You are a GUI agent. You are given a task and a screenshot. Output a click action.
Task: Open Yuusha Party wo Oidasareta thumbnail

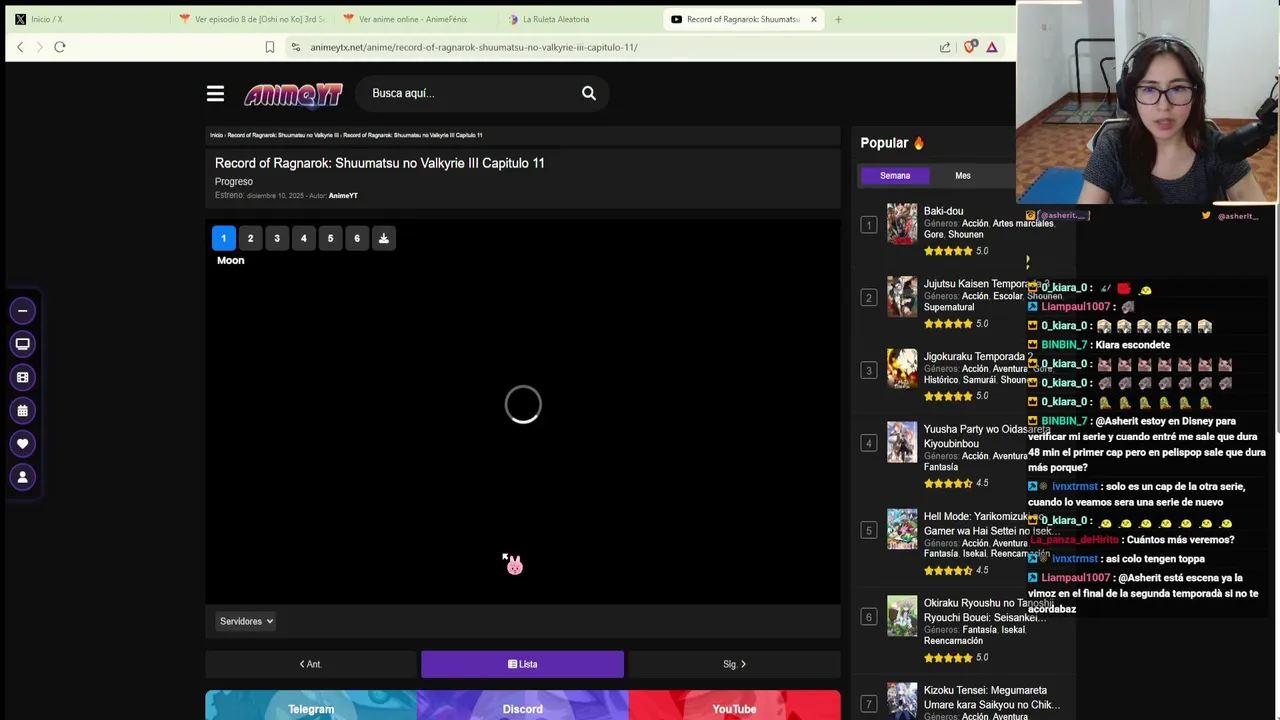pos(902,442)
